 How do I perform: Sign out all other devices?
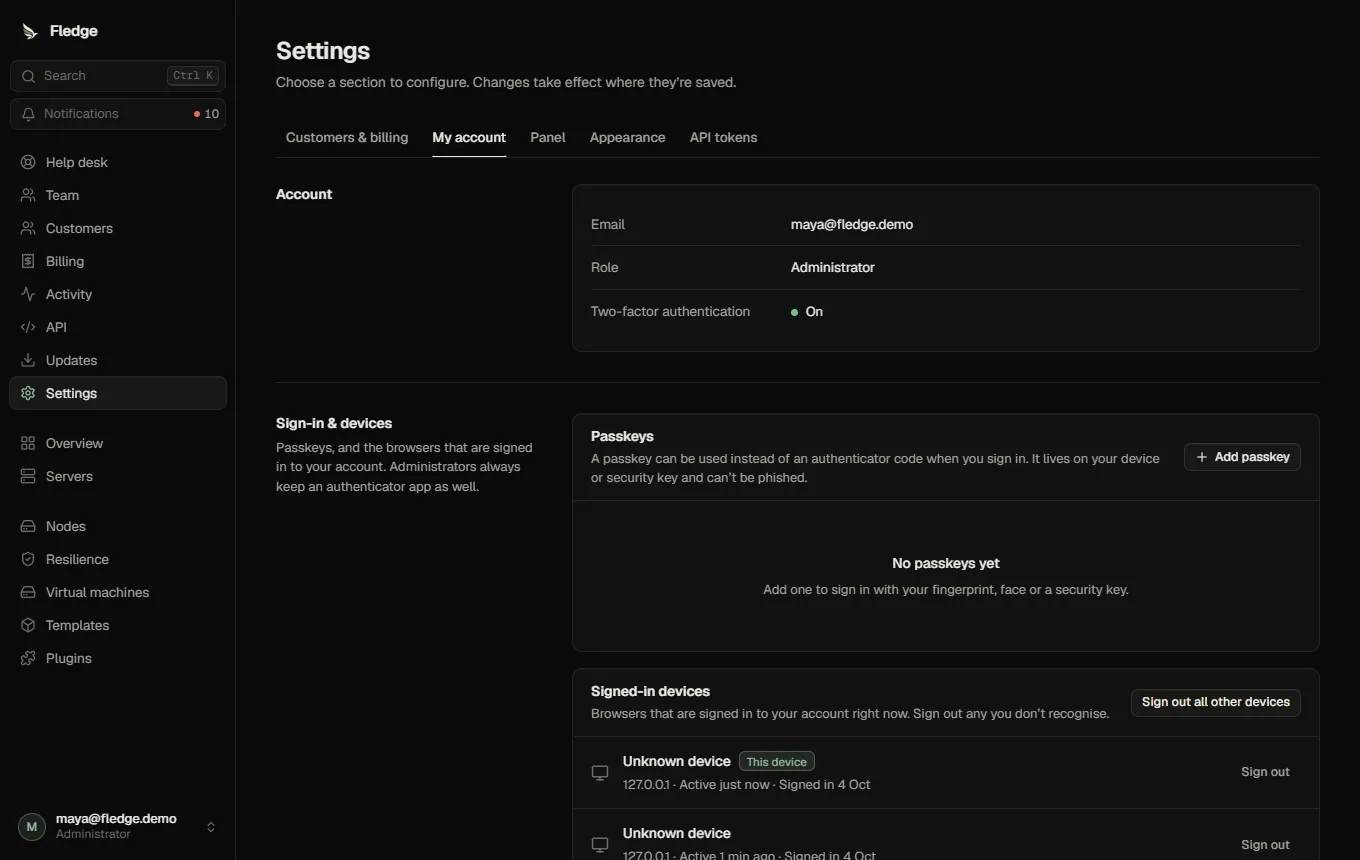coord(1216,702)
